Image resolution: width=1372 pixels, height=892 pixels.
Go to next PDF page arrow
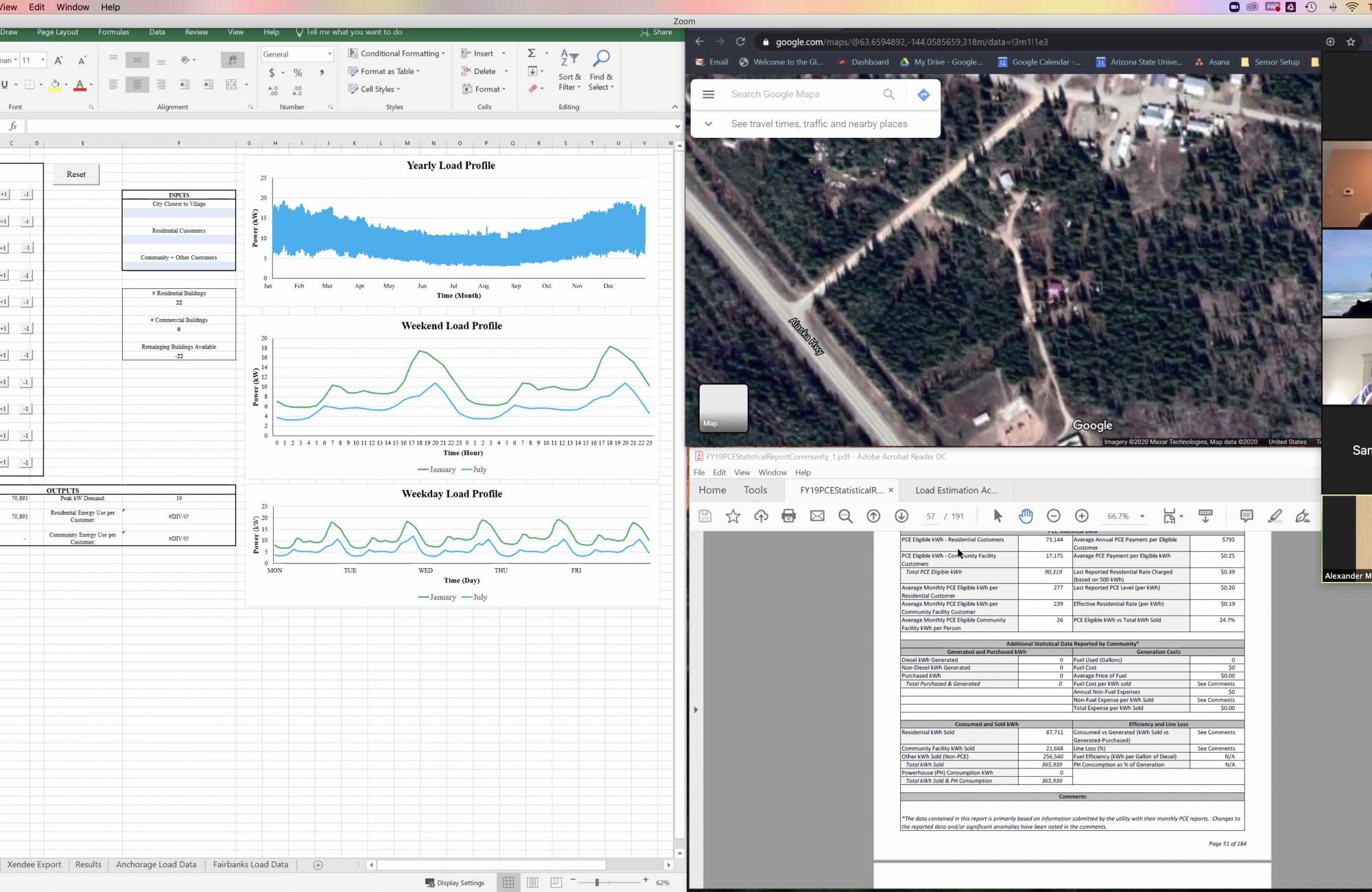pyautogui.click(x=901, y=516)
